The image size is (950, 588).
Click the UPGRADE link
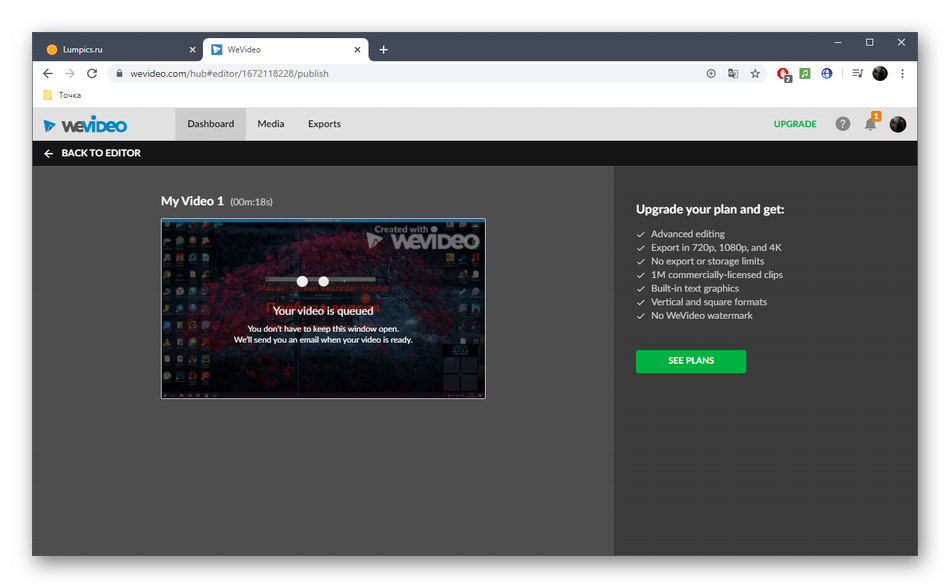pyautogui.click(x=795, y=124)
